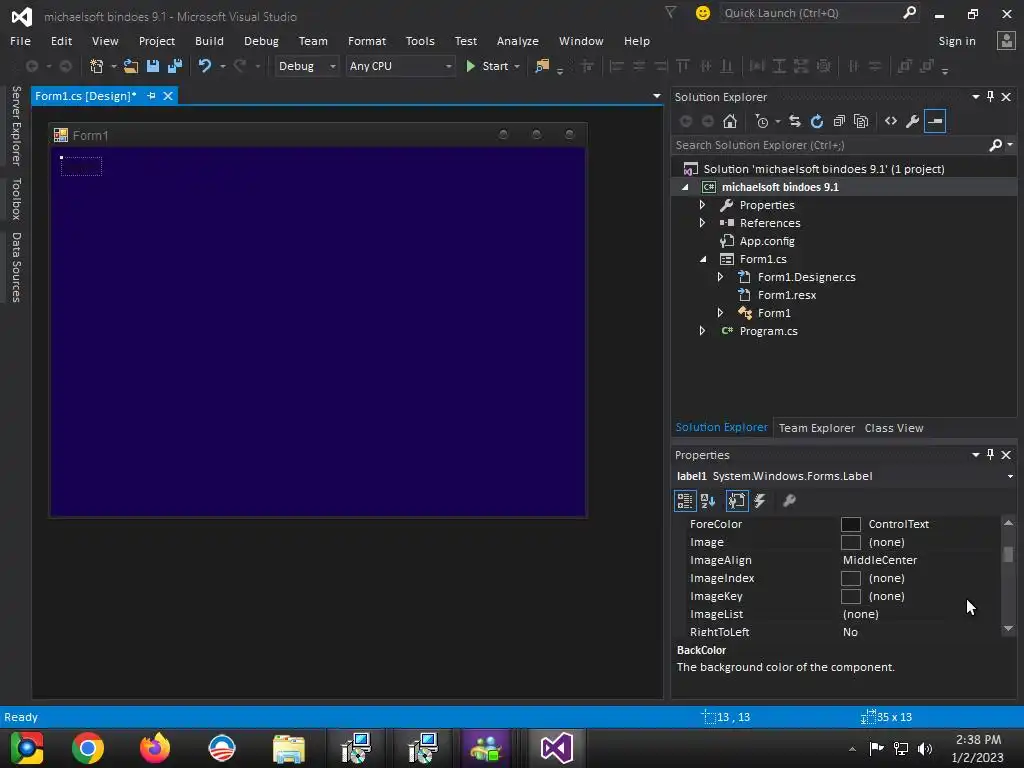The height and width of the screenshot is (768, 1024).
Task: Show events with the lightning bolt icon
Action: pos(760,501)
